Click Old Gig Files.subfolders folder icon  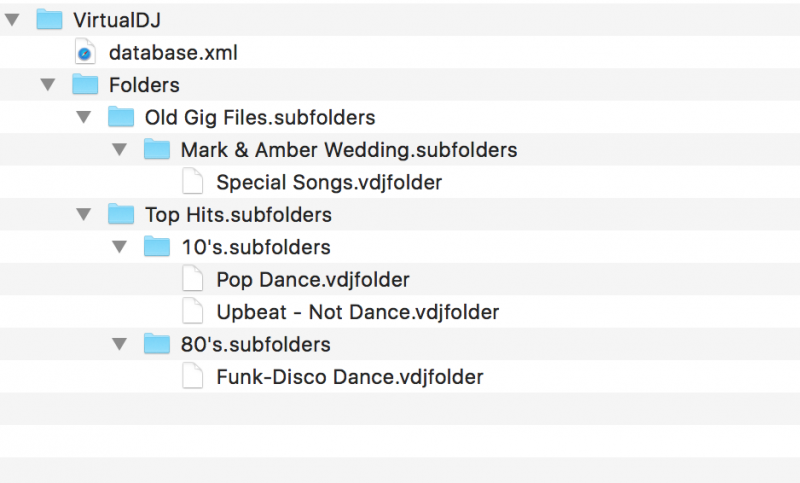pyautogui.click(x=121, y=117)
